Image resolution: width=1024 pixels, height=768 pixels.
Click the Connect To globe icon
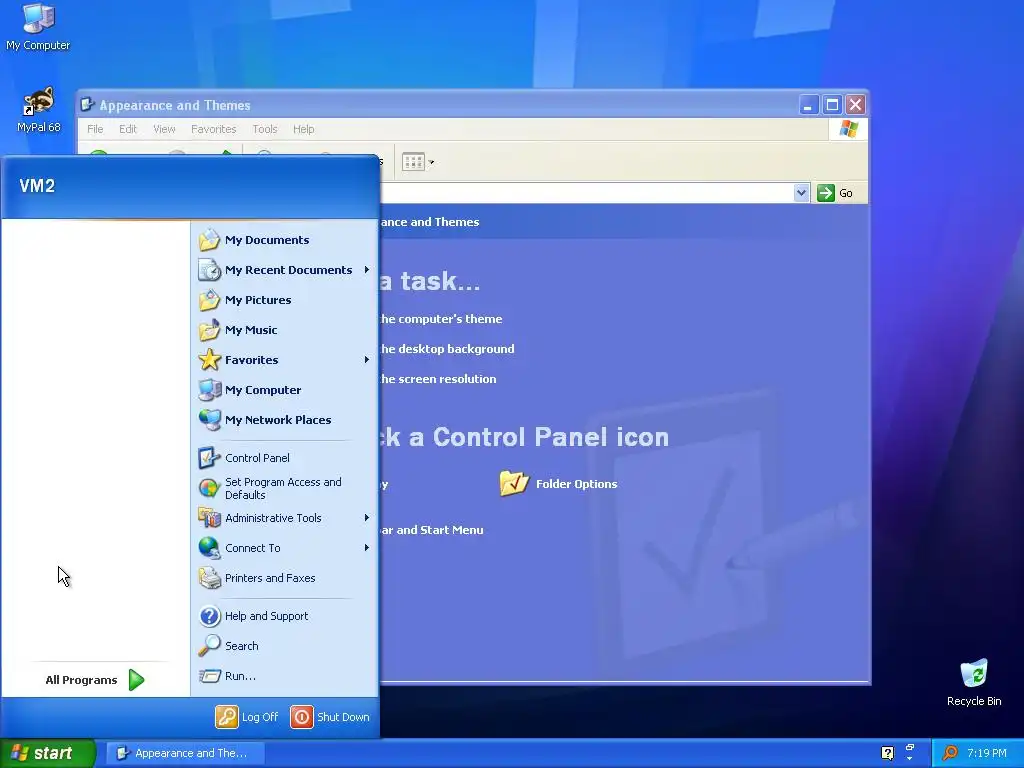point(210,548)
